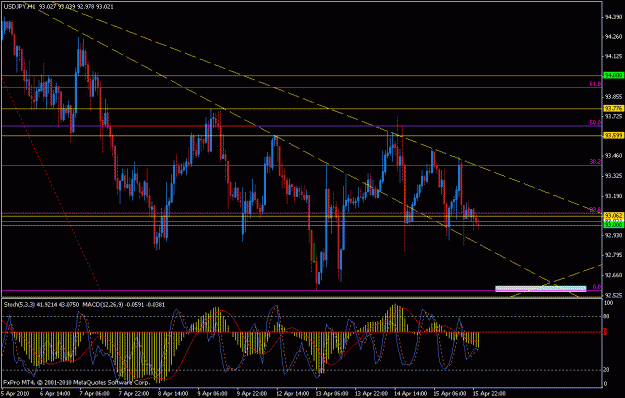Click the 13 Apr 22:00 time label
The width and height of the screenshot is (625, 398).
[371, 394]
